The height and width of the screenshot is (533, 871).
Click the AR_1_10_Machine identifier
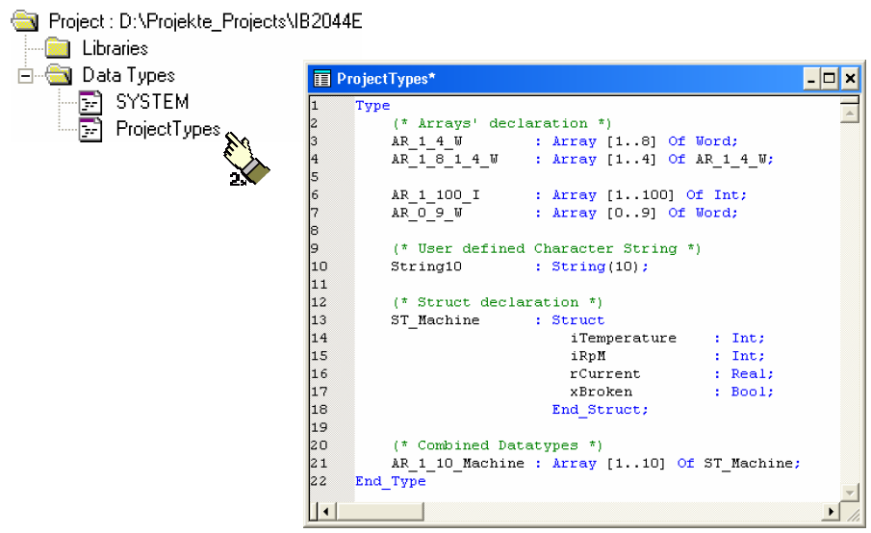click(x=458, y=463)
